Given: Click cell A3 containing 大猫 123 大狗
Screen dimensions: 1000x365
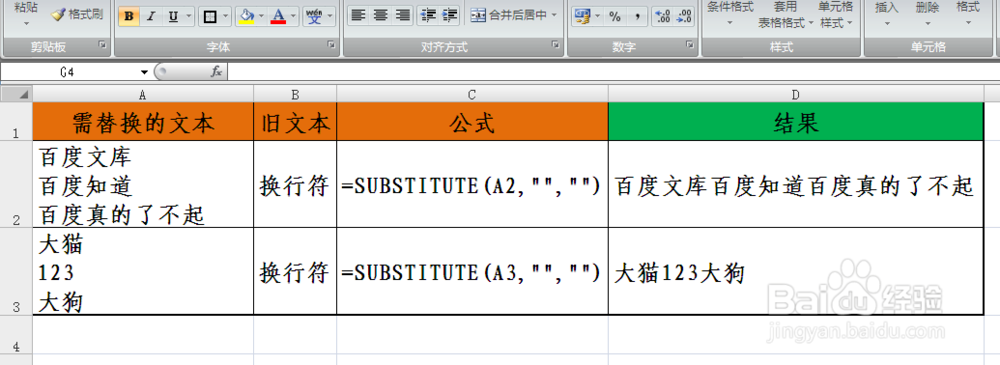Looking at the screenshot, I should point(143,271).
